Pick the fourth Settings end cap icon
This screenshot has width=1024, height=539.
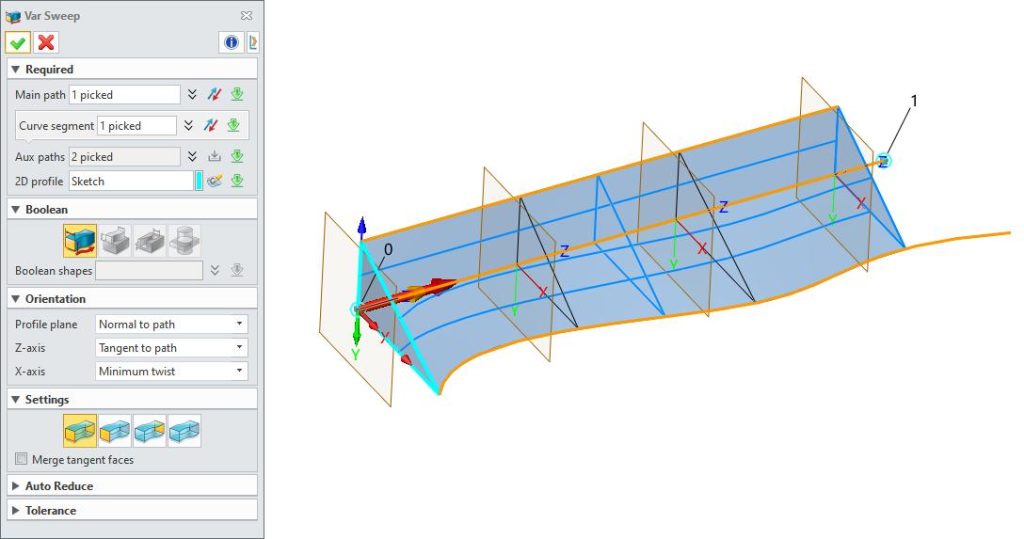(x=184, y=431)
